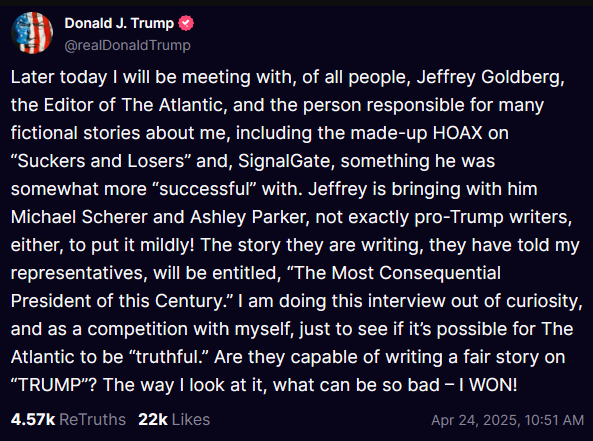Open Donald J. Trump's profile avatar

32,33
